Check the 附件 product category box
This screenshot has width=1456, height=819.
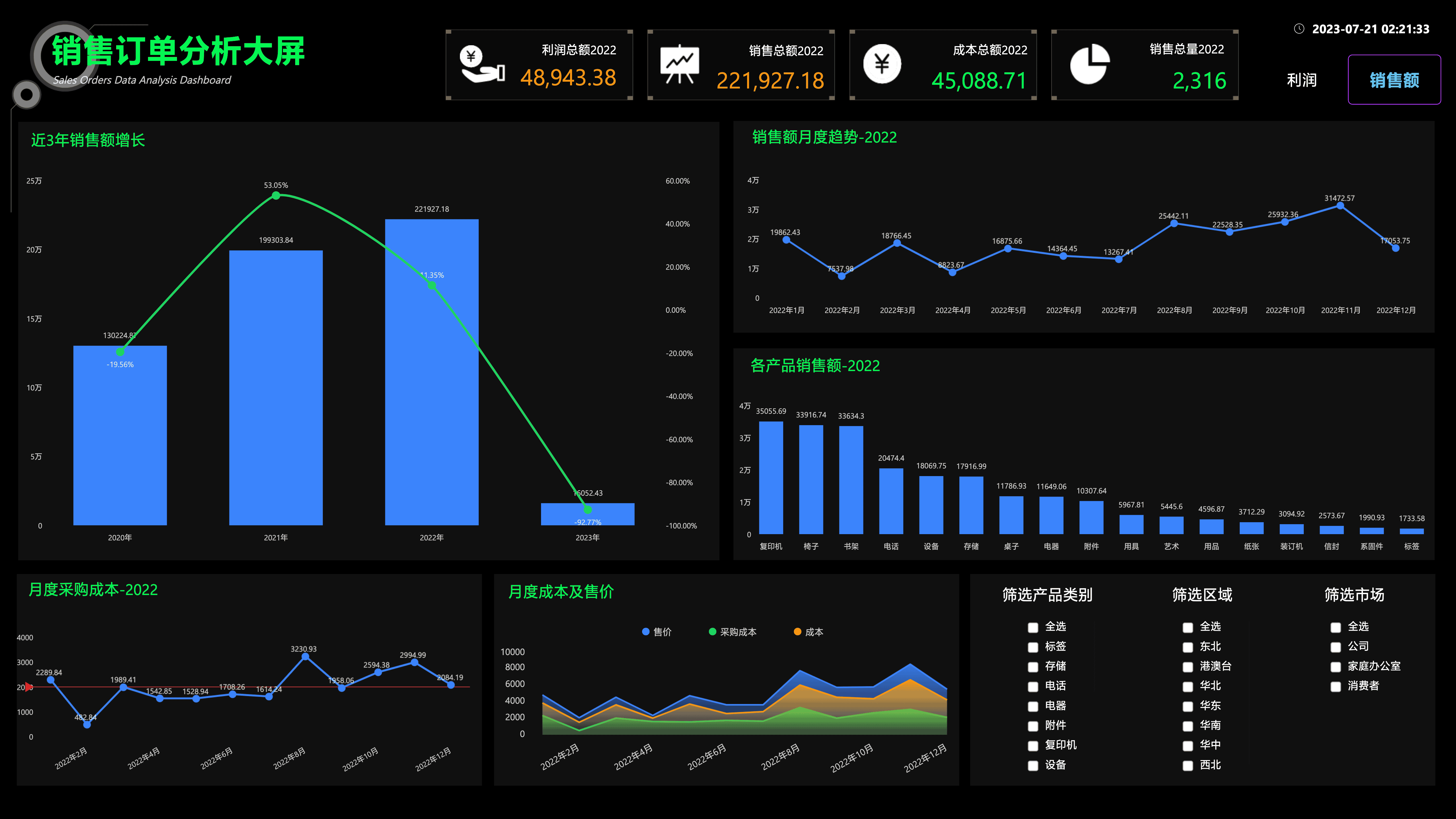1033,726
